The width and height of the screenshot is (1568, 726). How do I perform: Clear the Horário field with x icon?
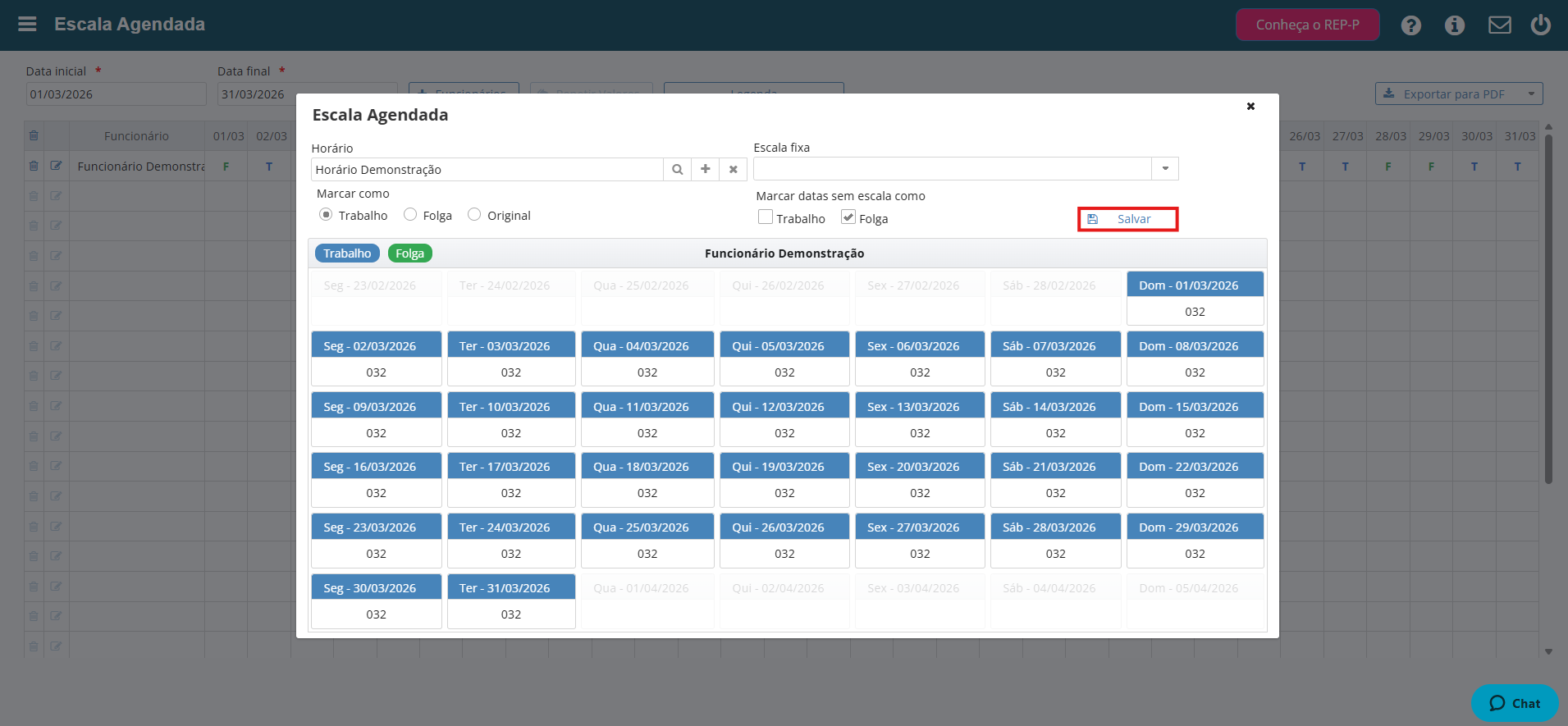tap(733, 169)
